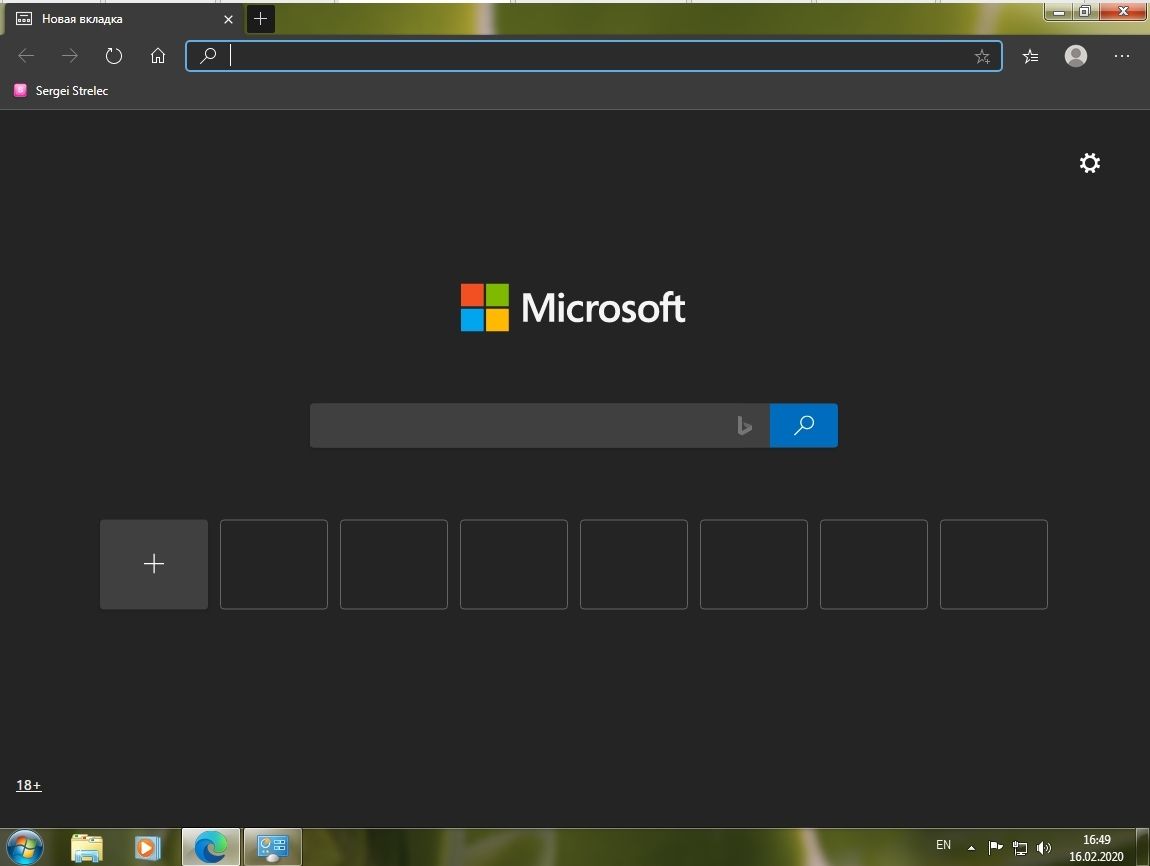Open the volume speaker icon
This screenshot has height=866, width=1150.
click(1044, 848)
